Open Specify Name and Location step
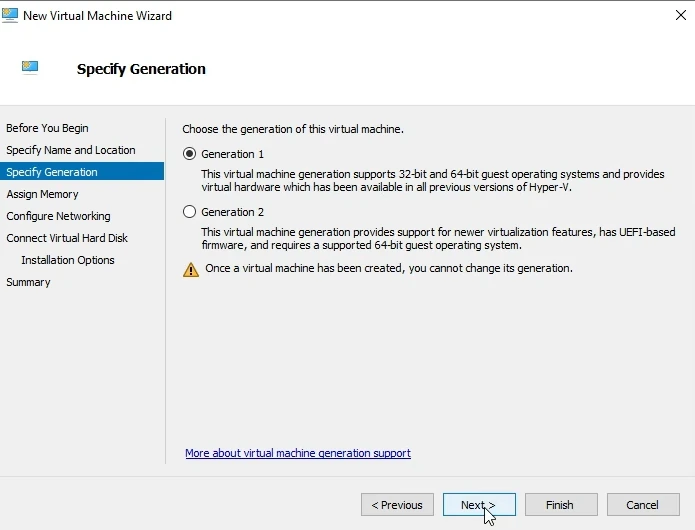The width and height of the screenshot is (695, 530). pos(70,150)
